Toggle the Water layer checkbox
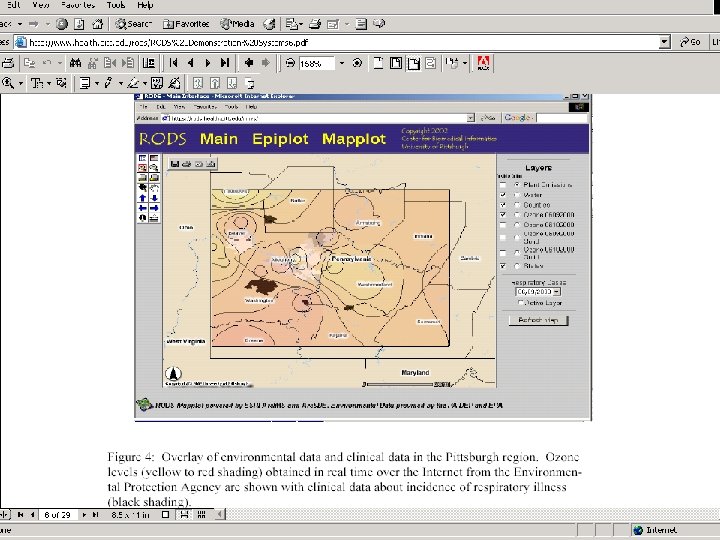The image size is (720, 540). click(x=502, y=195)
